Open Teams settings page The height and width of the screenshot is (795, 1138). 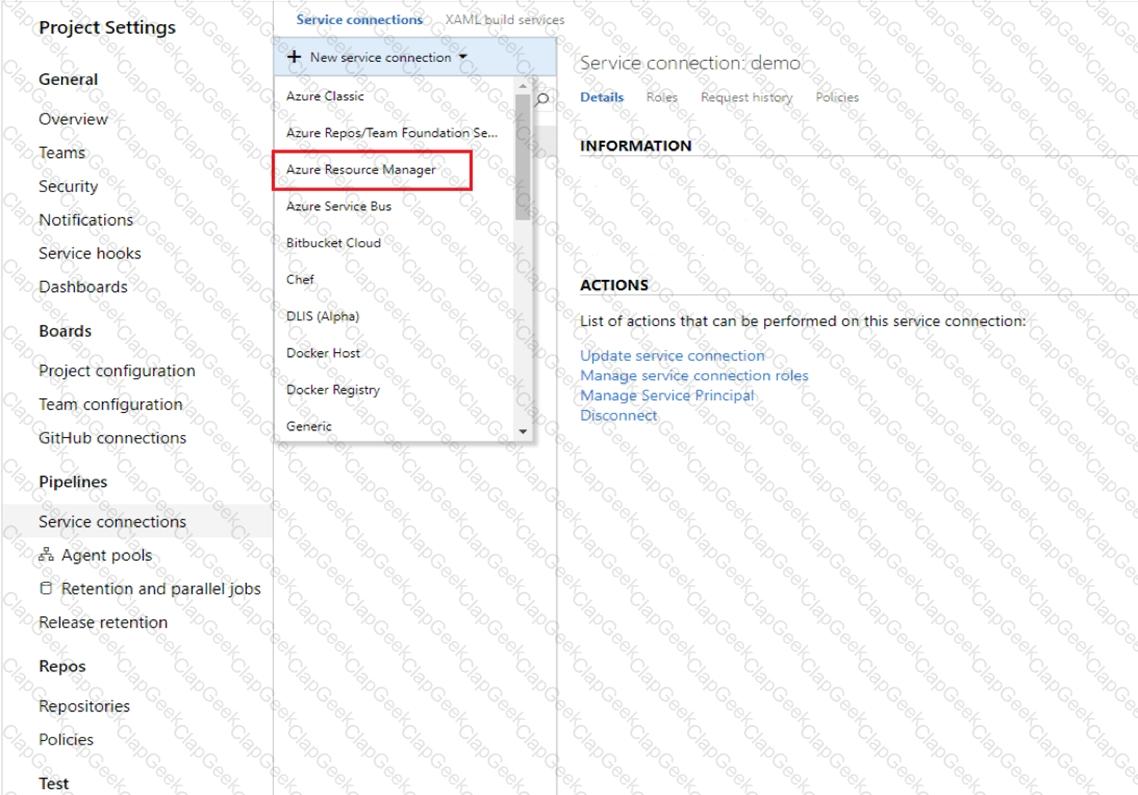pos(62,152)
